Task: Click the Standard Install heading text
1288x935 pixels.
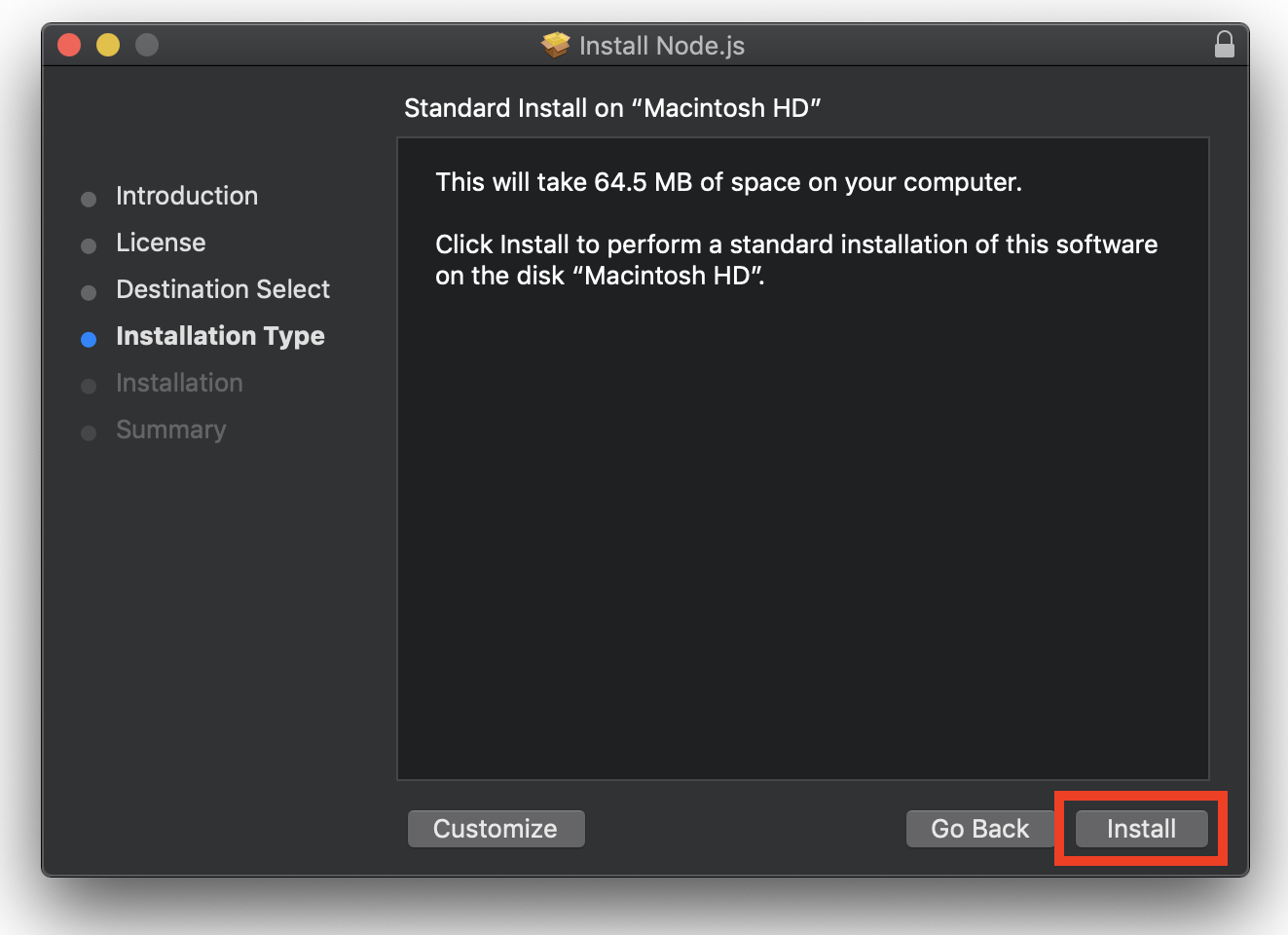Action: [x=612, y=108]
